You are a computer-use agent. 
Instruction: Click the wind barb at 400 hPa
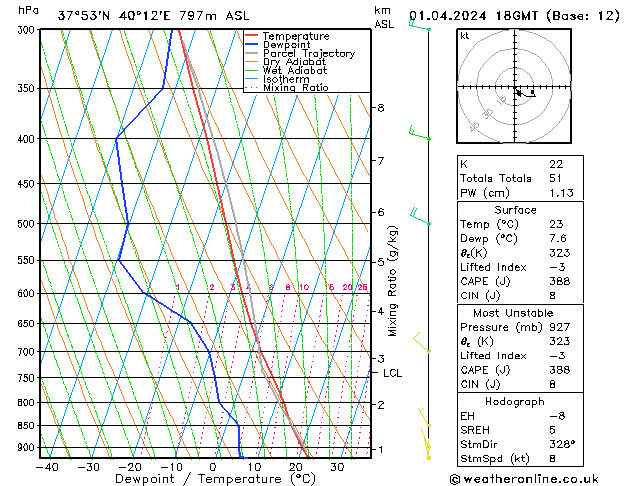coord(420,134)
